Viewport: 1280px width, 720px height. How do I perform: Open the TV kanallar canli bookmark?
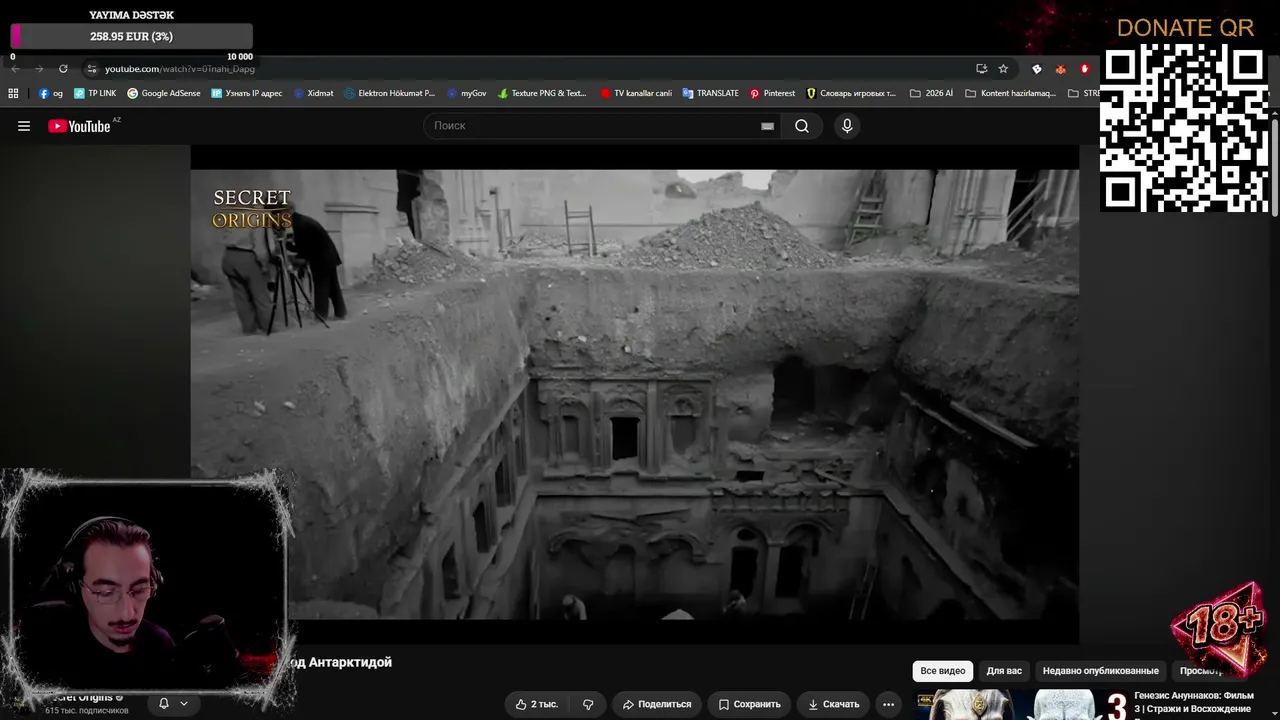[636, 93]
